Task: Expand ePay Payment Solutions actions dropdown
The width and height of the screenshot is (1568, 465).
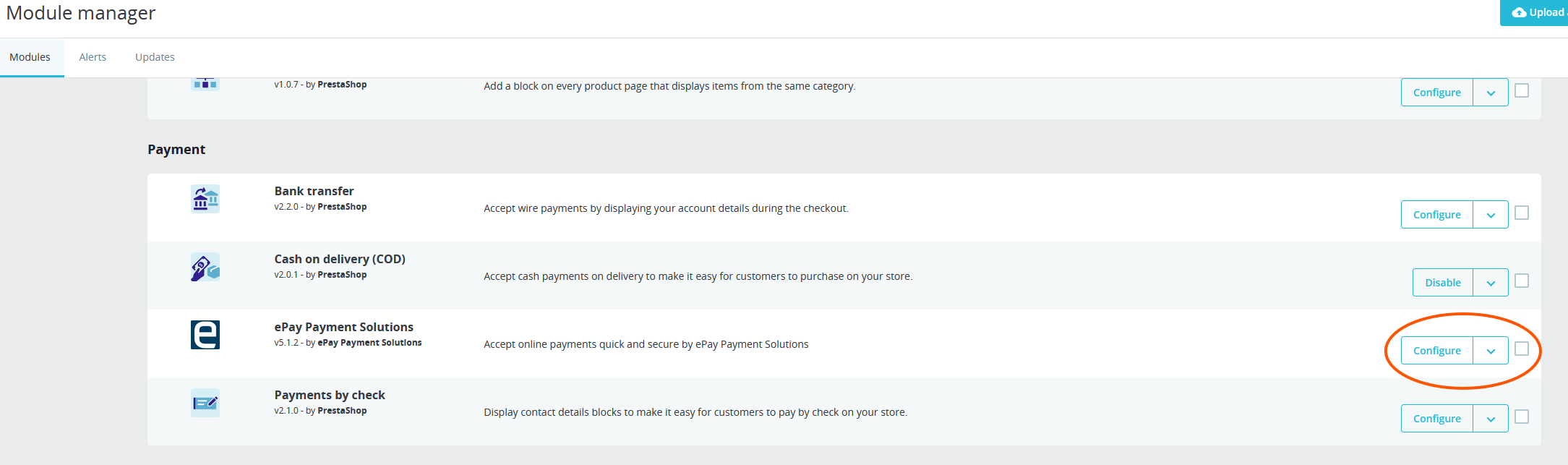Action: (x=1491, y=351)
